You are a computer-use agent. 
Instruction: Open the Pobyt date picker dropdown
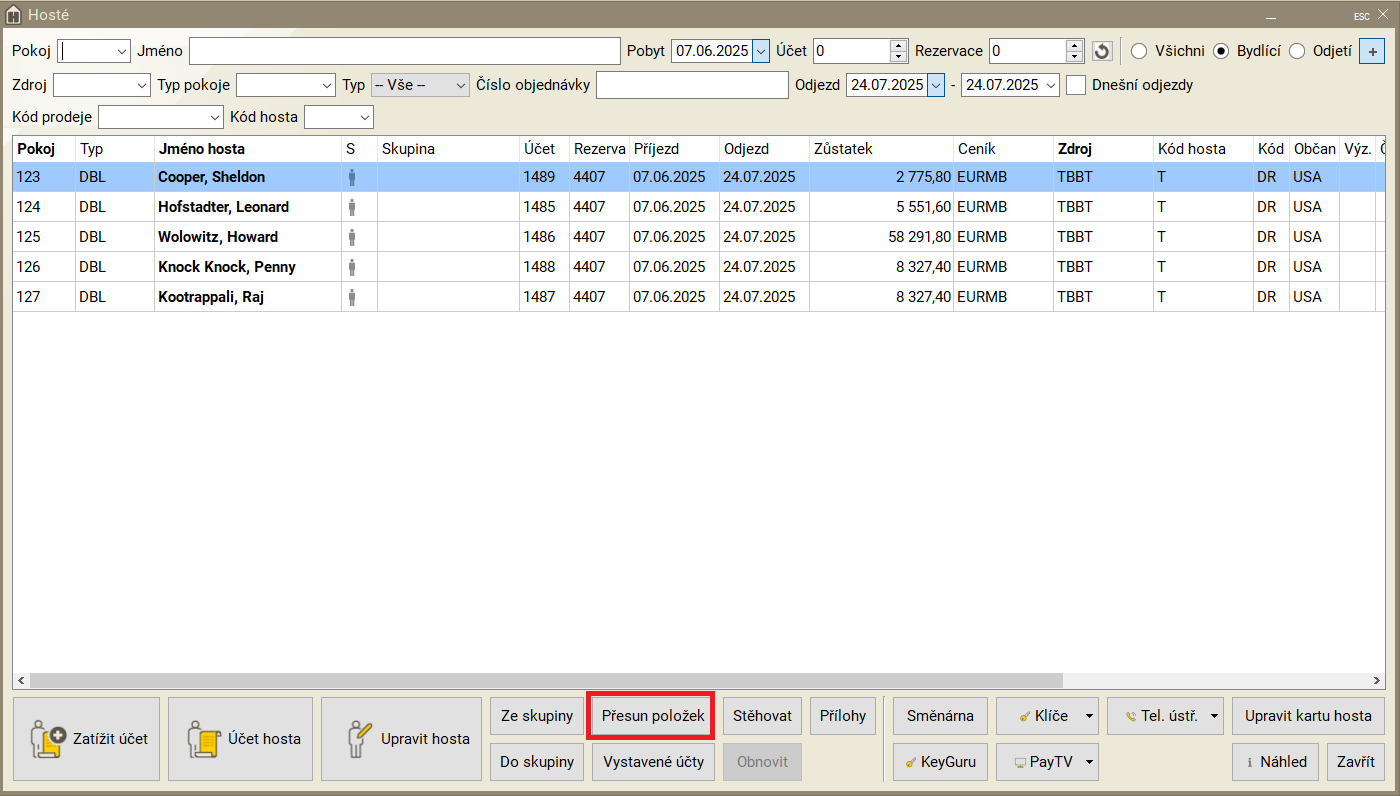coord(760,51)
